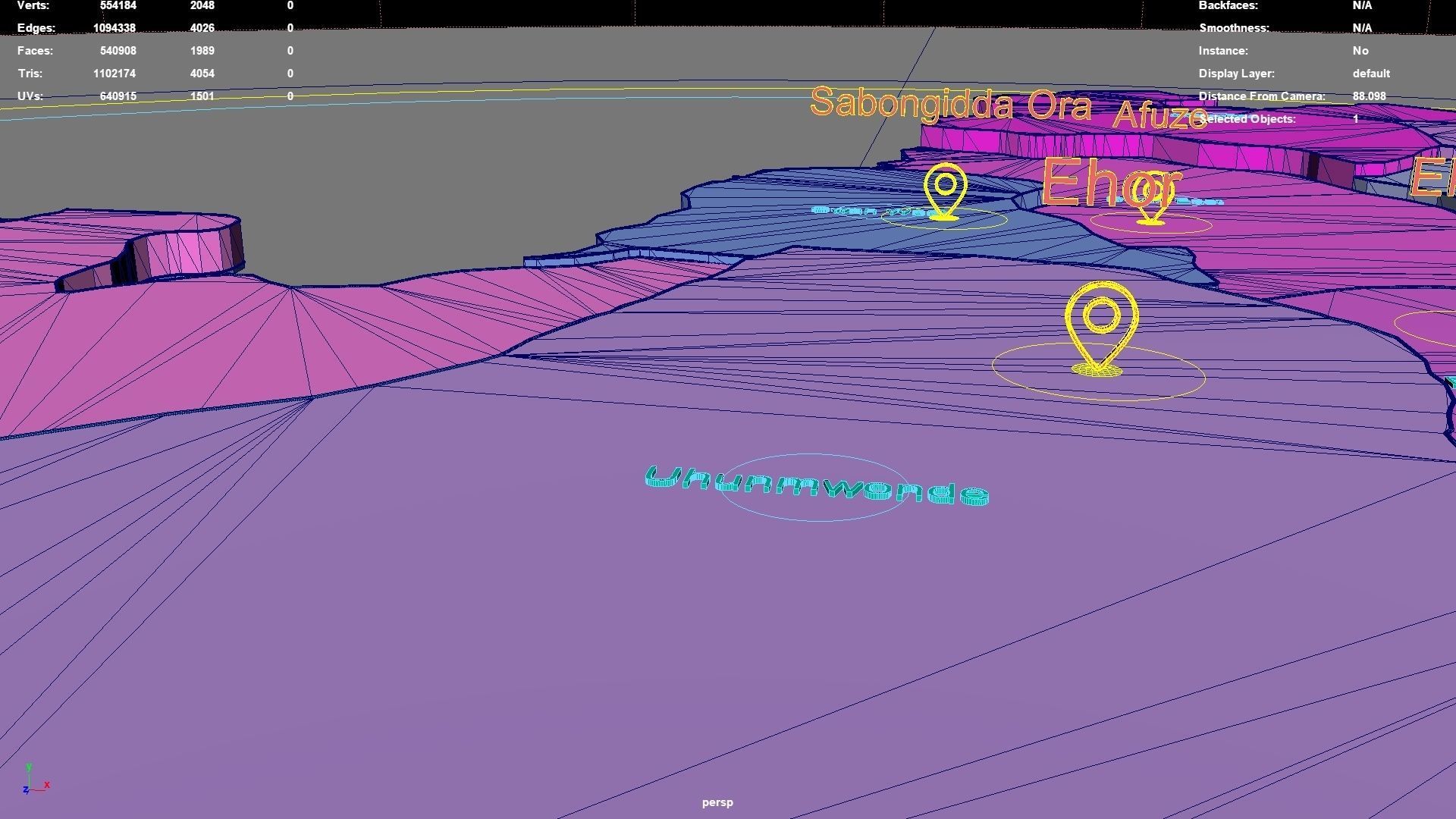Click the Display Layer default value

click(1370, 74)
